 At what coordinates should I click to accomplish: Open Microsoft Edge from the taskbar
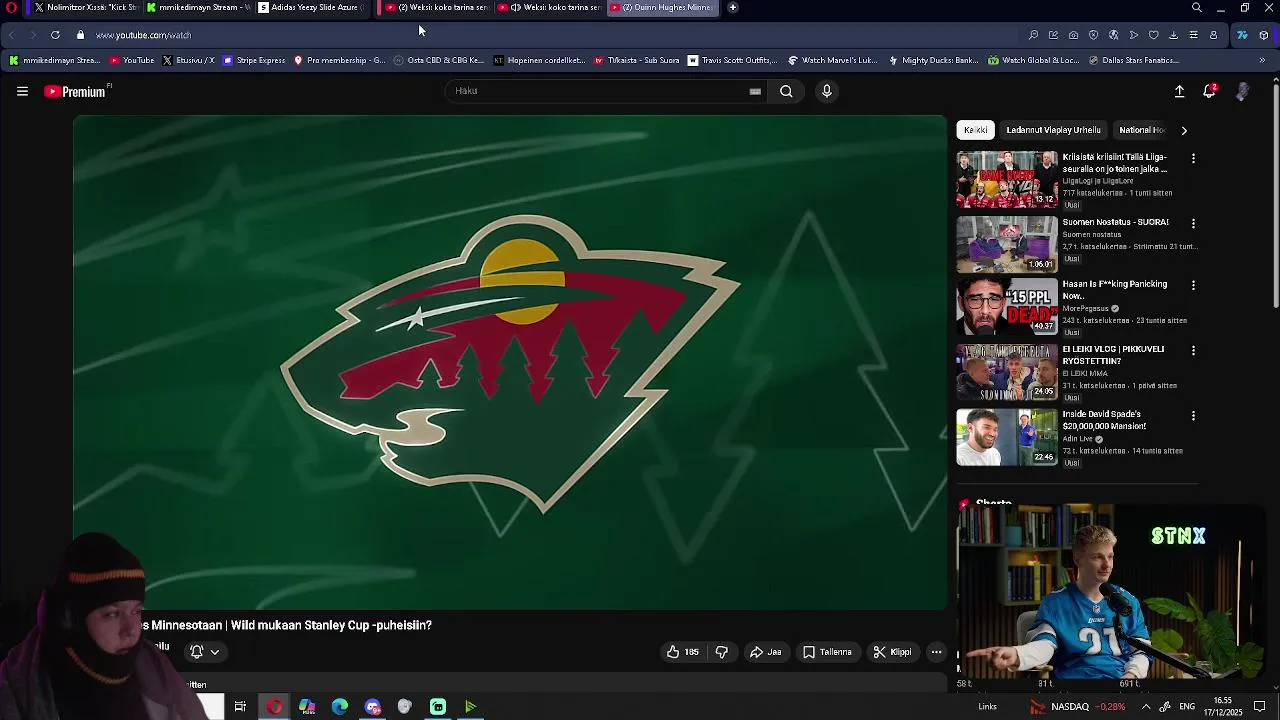(340, 707)
